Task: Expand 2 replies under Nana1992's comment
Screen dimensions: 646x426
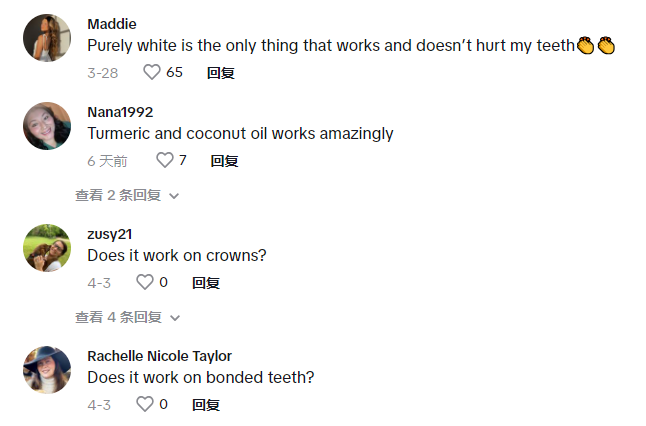Action: (118, 195)
